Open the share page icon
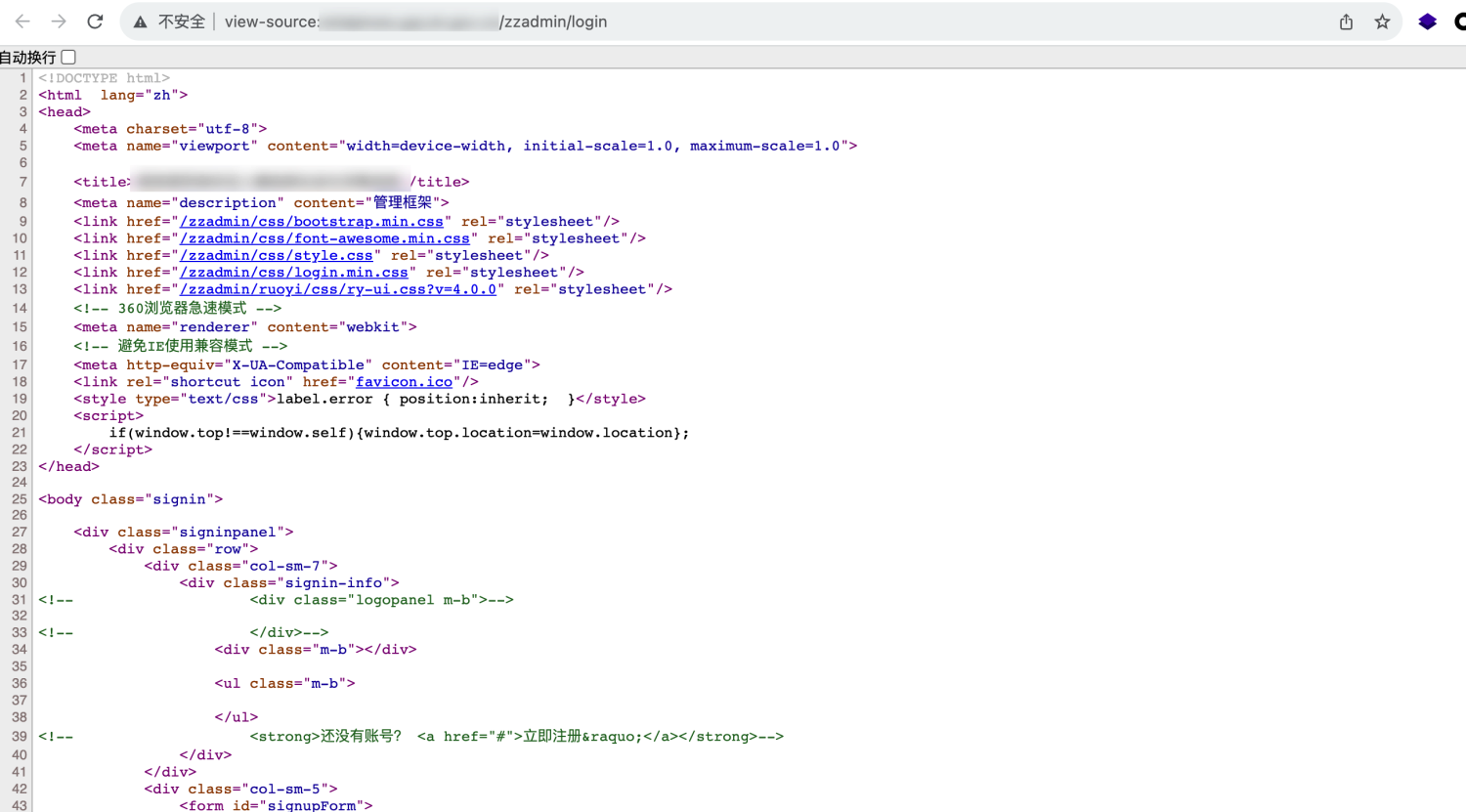1466x812 pixels. pos(1346,21)
